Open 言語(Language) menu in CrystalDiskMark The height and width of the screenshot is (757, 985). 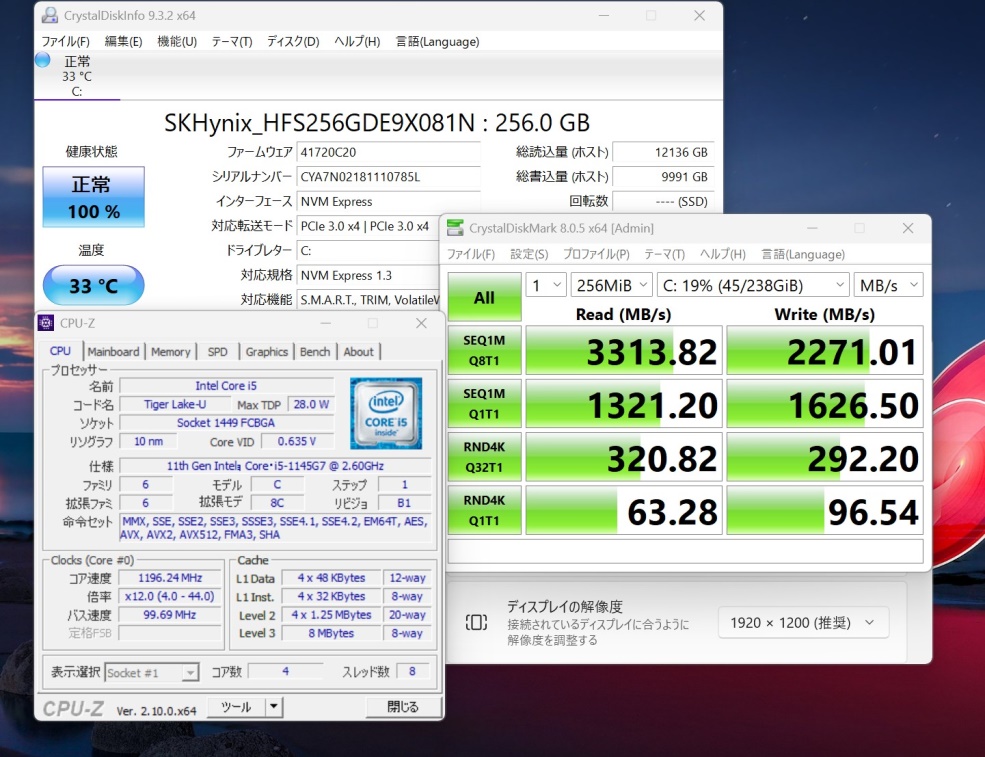(803, 254)
